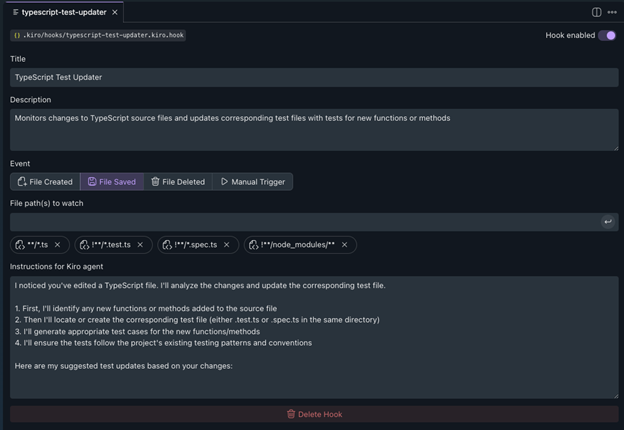
Task: Click the file icon on **/*.ts chip
Action: [20, 245]
